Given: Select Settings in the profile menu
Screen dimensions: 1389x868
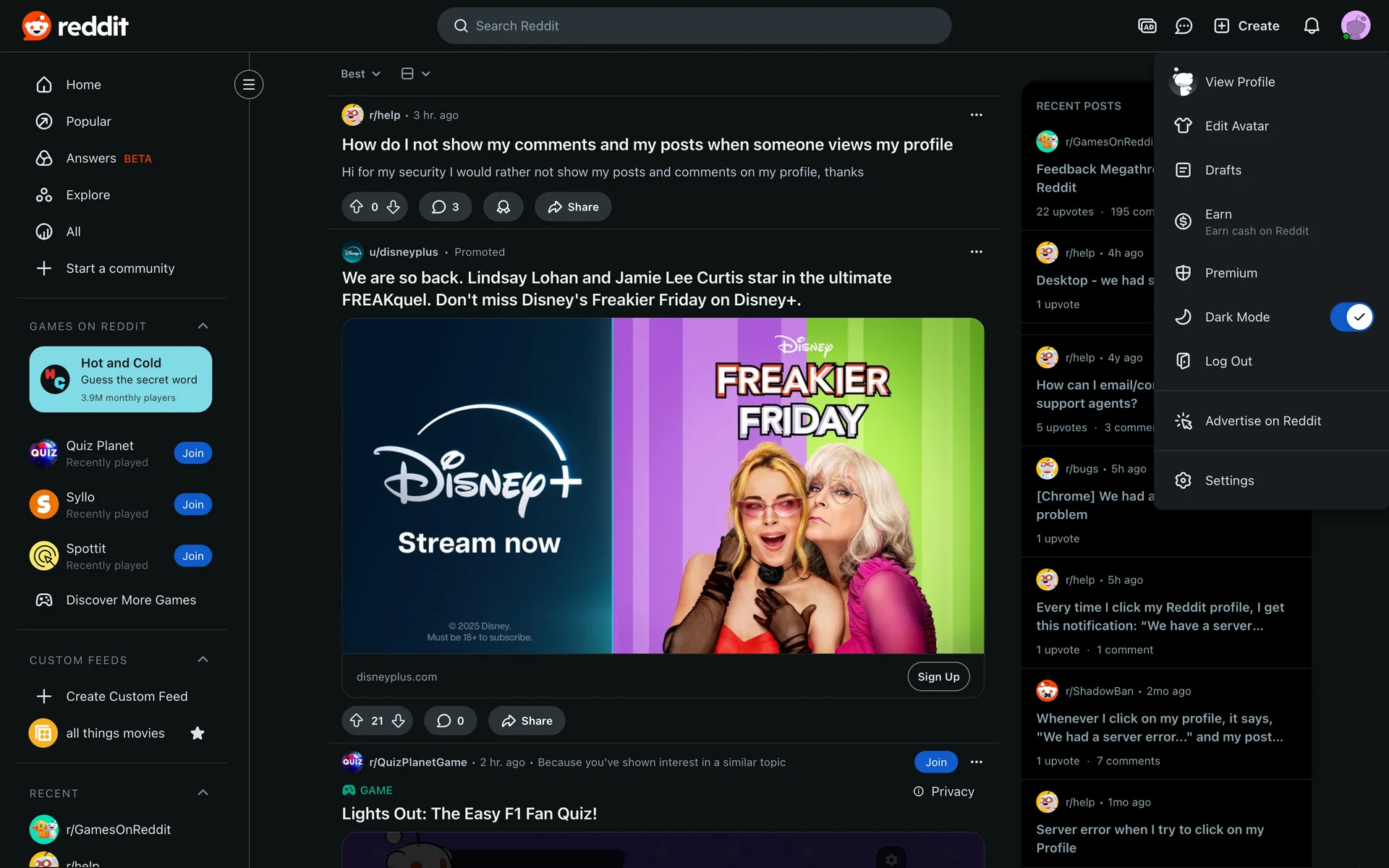Looking at the screenshot, I should pyautogui.click(x=1229, y=480).
